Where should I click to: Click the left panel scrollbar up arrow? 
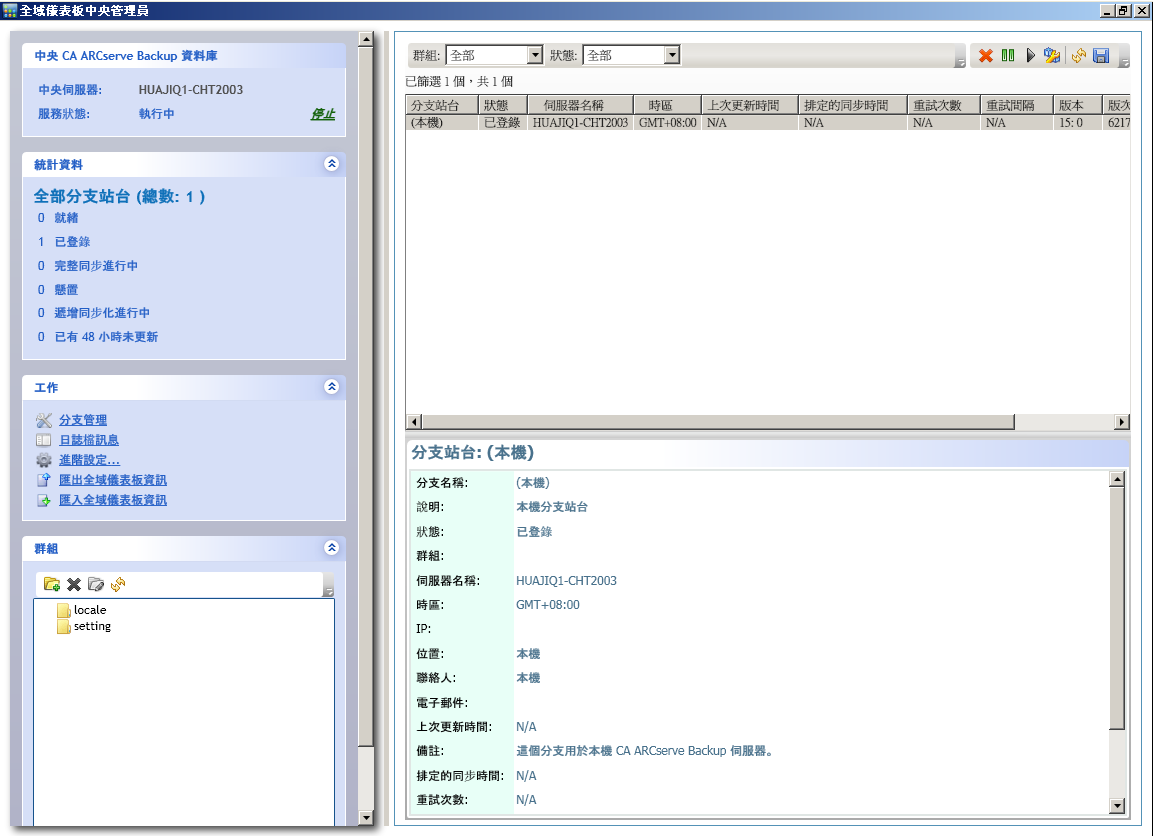(x=365, y=40)
